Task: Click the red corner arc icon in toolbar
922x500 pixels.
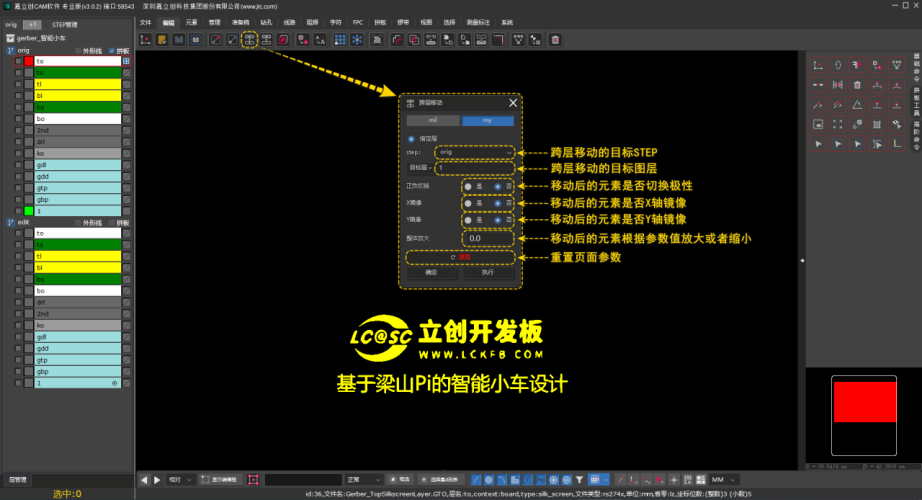Action: point(397,40)
